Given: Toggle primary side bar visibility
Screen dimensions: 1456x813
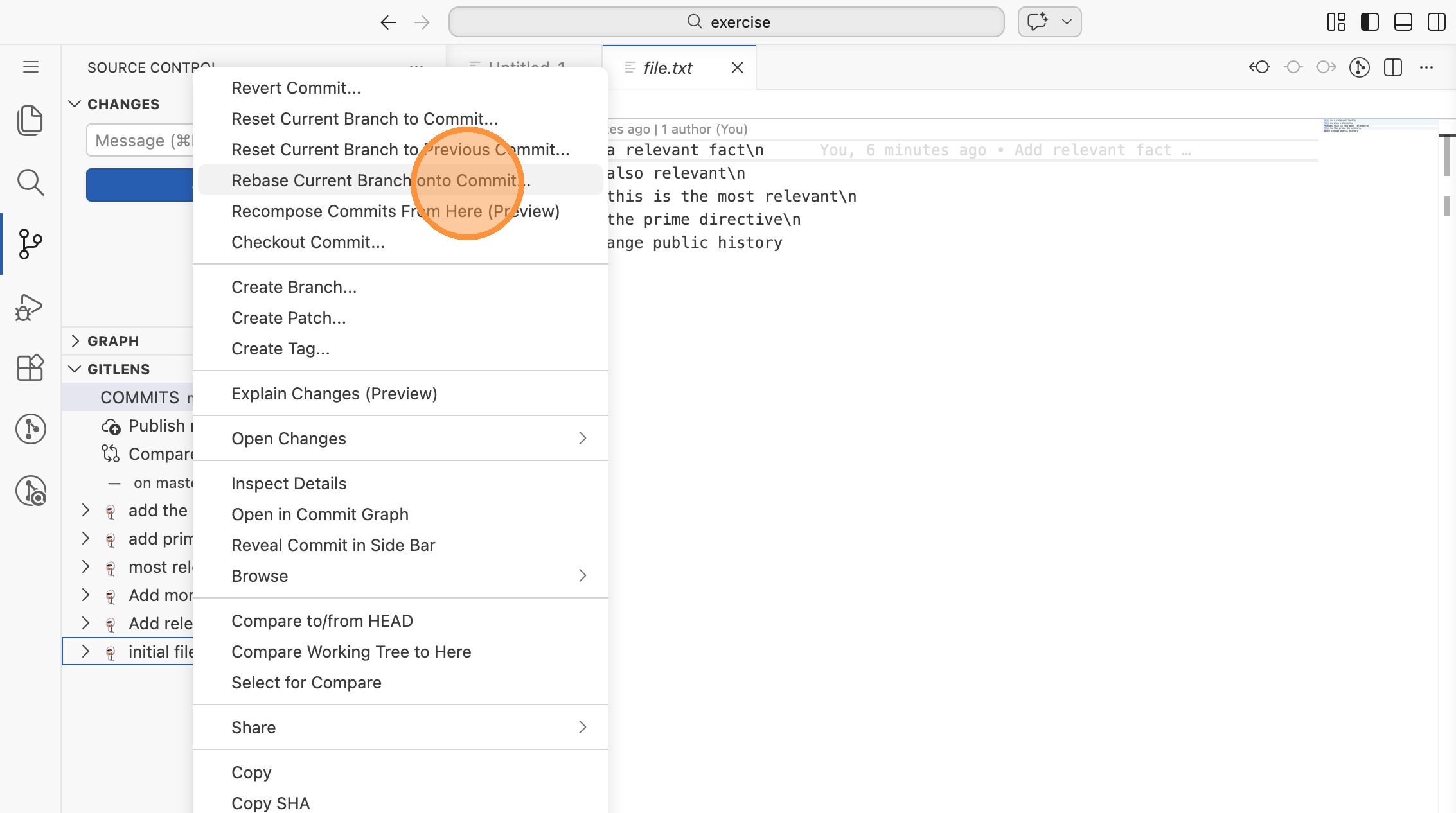Looking at the screenshot, I should [1369, 22].
